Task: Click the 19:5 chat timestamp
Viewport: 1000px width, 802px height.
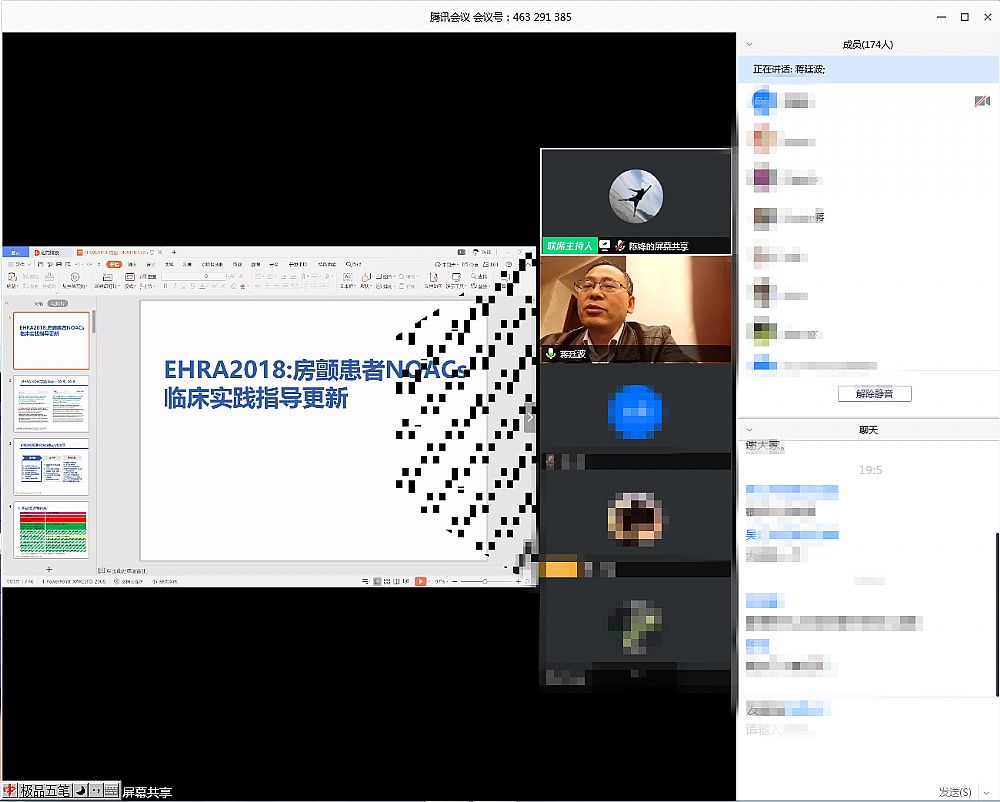Action: point(870,470)
